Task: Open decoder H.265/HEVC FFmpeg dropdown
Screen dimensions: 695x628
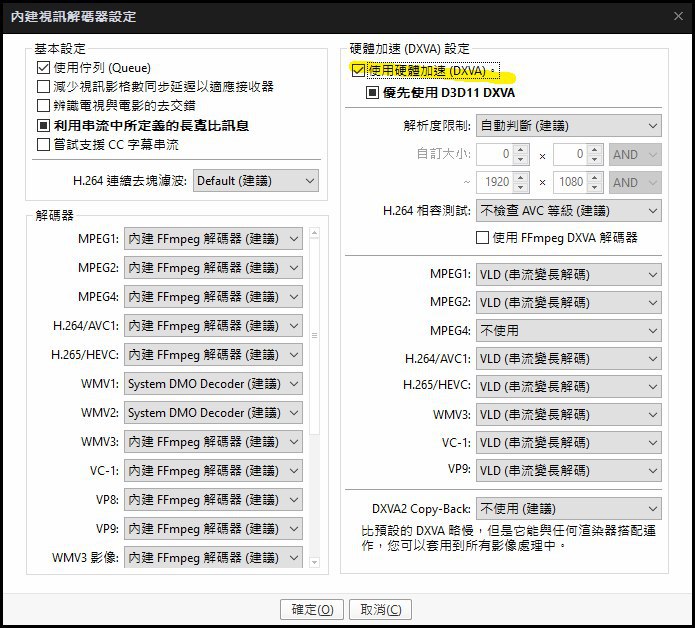Action: coord(213,355)
